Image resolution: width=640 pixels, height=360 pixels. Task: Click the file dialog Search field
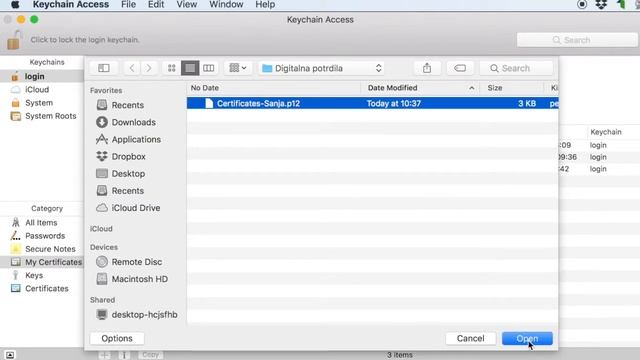point(516,68)
